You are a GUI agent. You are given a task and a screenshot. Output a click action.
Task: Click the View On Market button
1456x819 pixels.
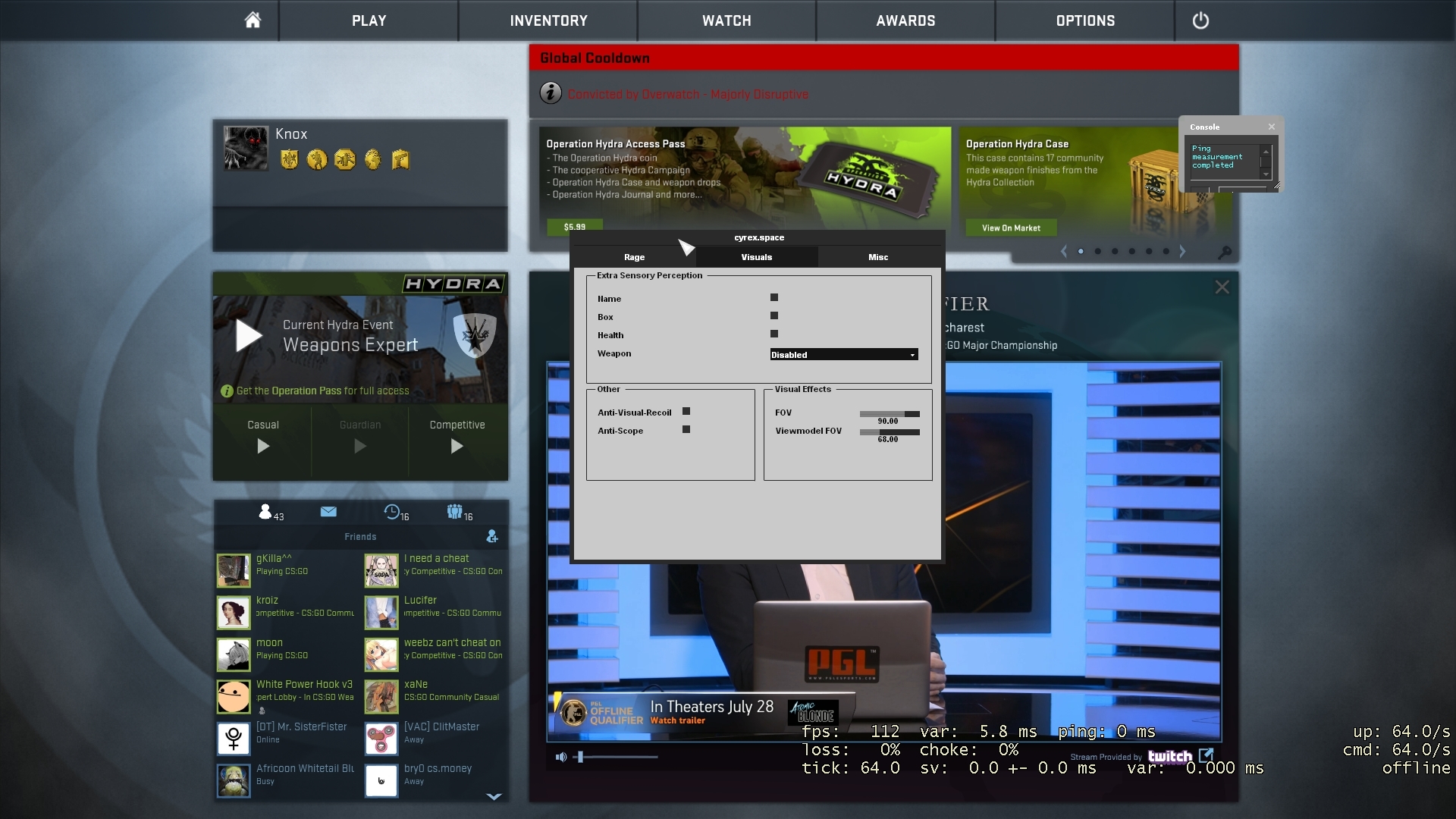[1011, 228]
